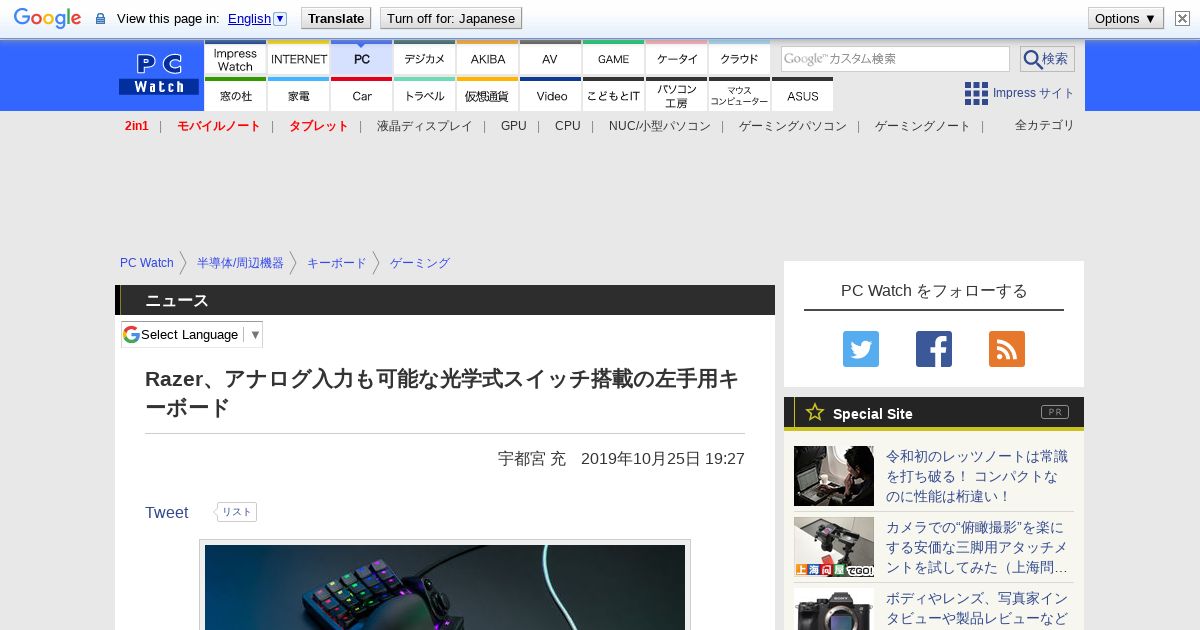Close the Google Translate bar
This screenshot has height=630, width=1200.
pos(1182,18)
